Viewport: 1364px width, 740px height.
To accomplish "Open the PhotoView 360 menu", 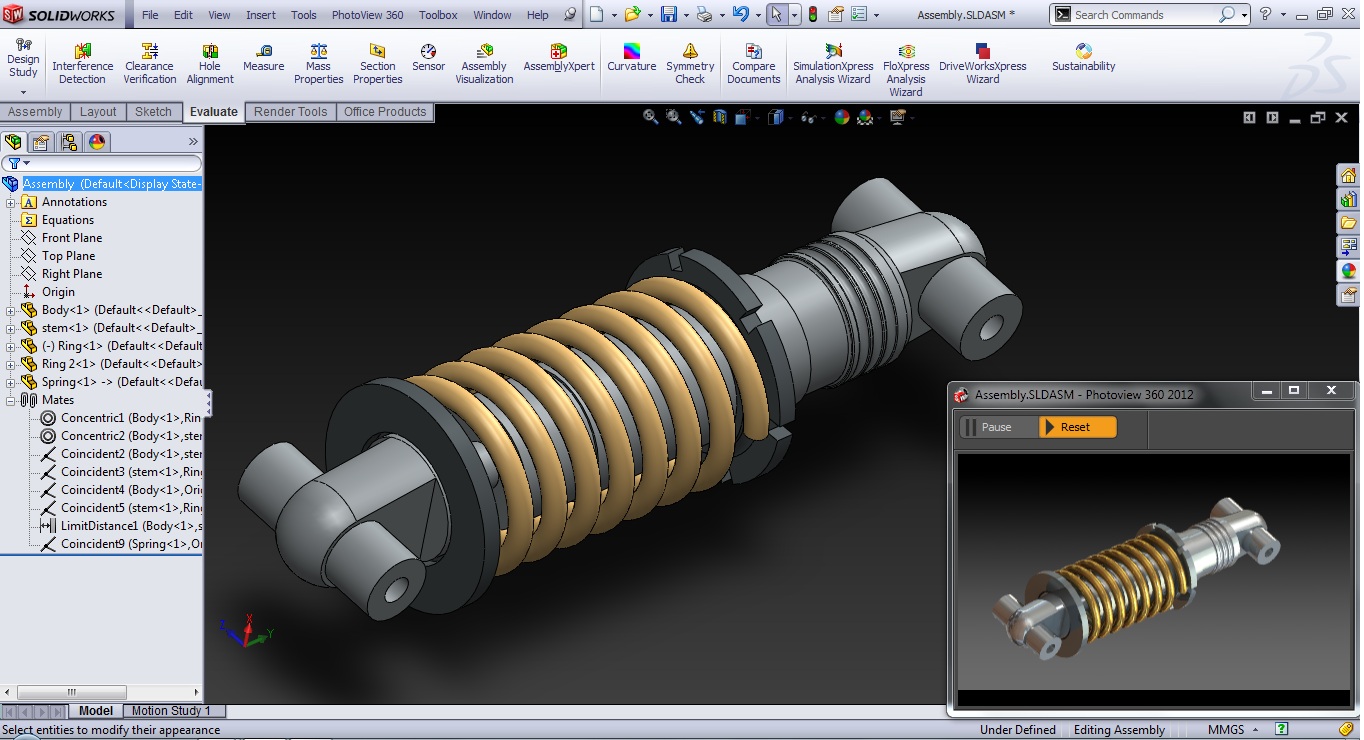I will [x=368, y=15].
